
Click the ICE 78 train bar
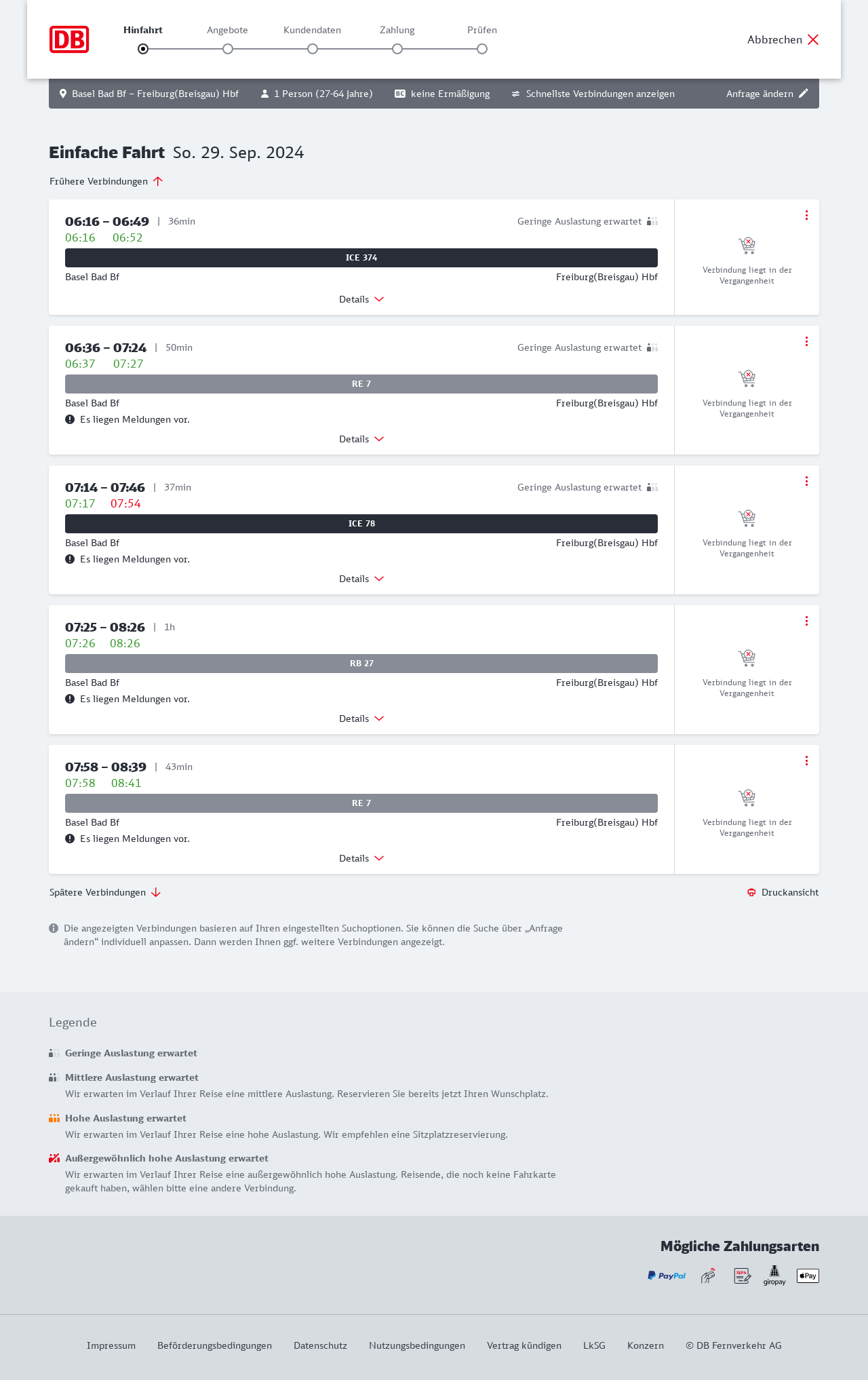pos(361,524)
